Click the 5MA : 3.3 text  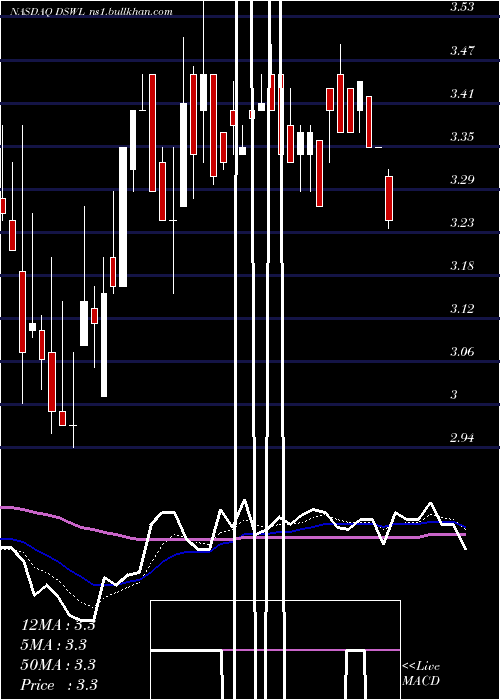pos(54,645)
